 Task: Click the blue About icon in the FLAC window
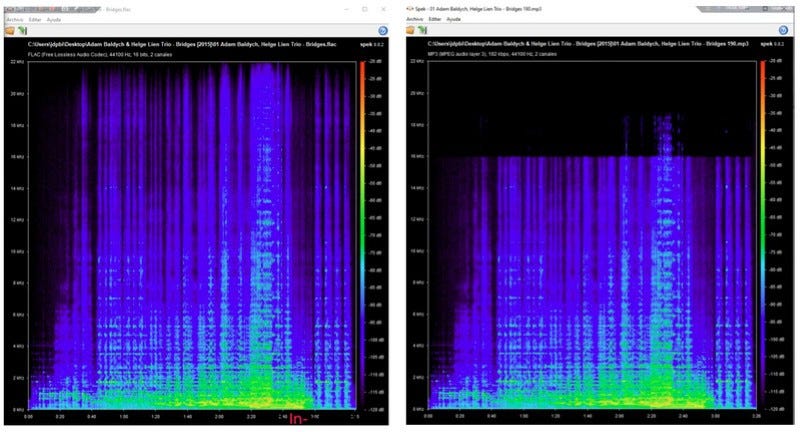pos(383,31)
